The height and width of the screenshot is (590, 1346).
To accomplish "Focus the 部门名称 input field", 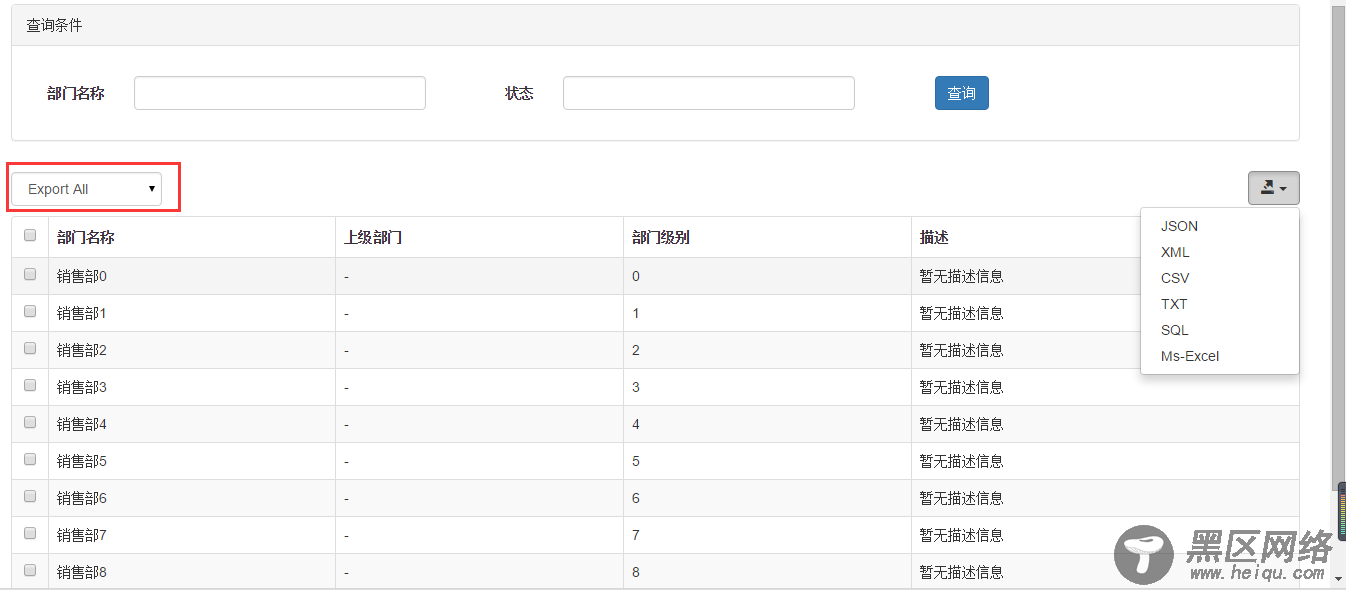I will coord(280,93).
